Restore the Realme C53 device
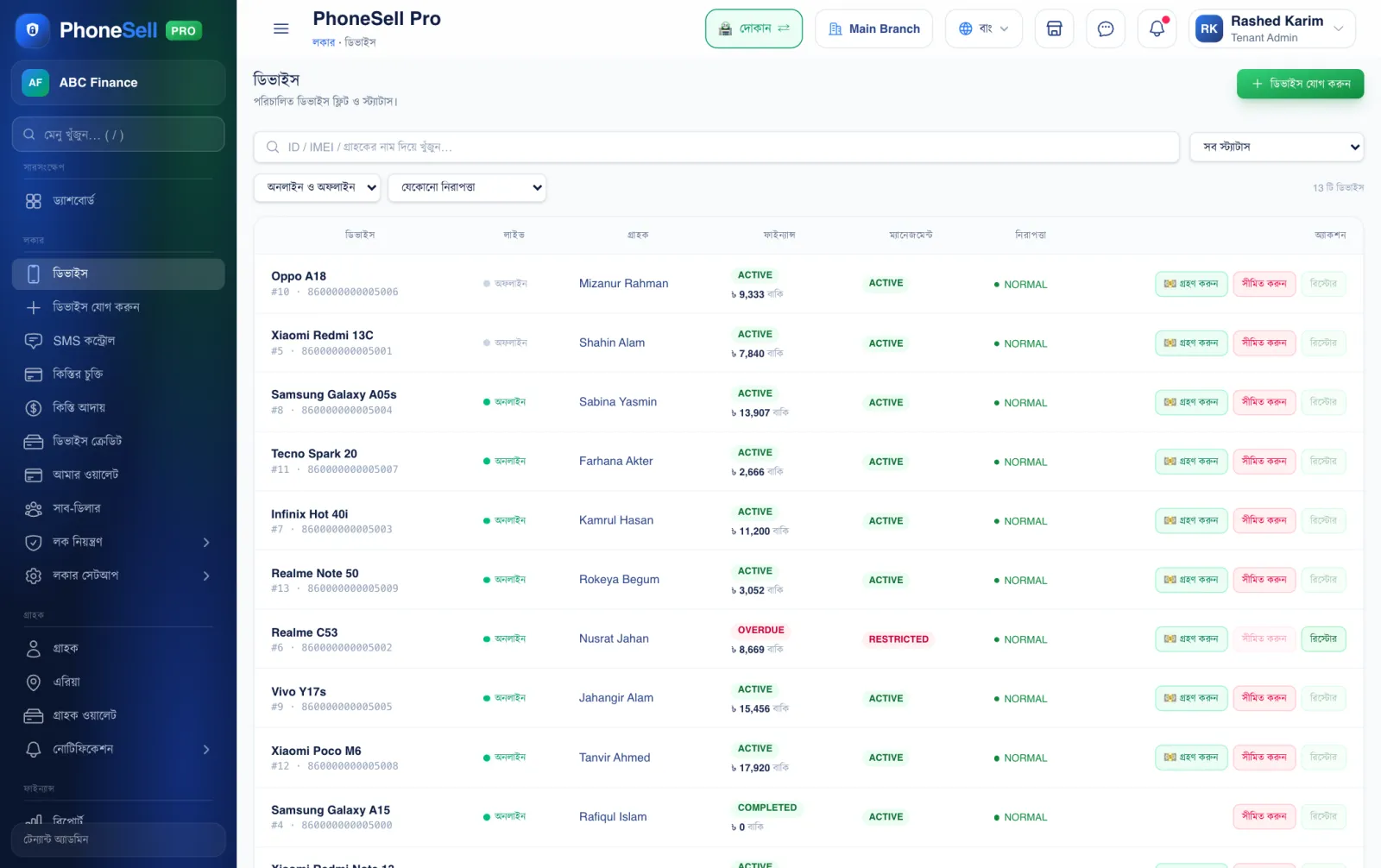Viewport: 1381px width, 868px height. click(1323, 639)
